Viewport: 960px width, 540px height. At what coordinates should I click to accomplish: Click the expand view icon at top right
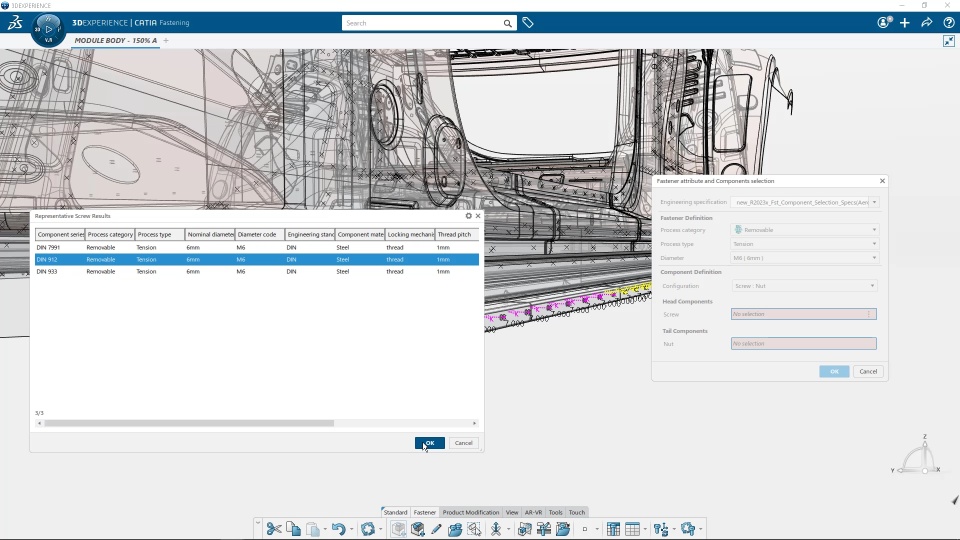point(948,41)
